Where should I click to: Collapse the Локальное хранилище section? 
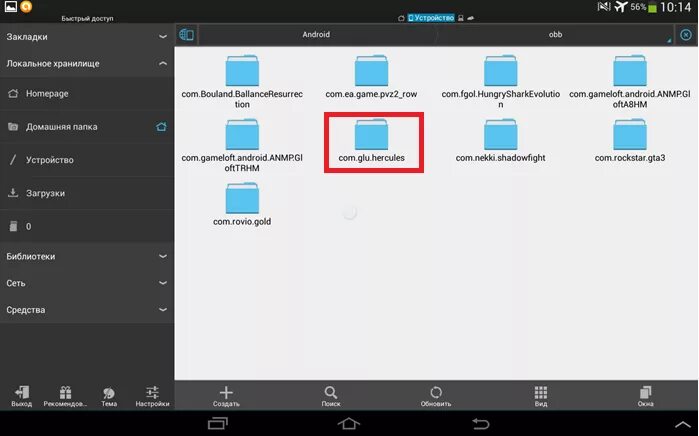(87, 64)
